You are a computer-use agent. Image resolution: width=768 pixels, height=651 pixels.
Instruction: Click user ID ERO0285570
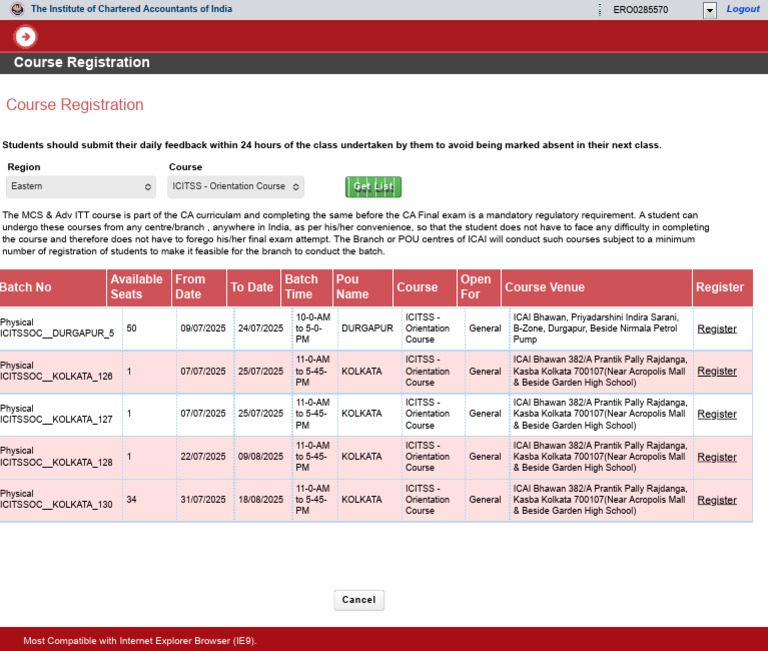[x=640, y=10]
